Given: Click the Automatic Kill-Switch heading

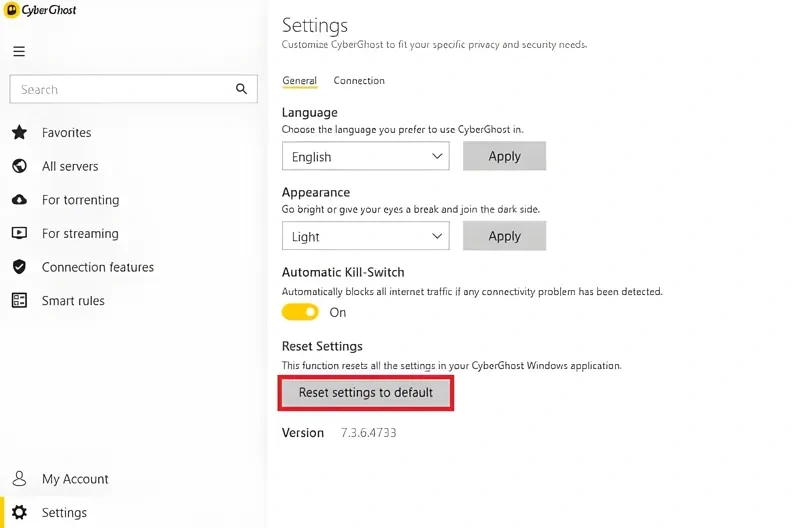Looking at the screenshot, I should pos(343,272).
